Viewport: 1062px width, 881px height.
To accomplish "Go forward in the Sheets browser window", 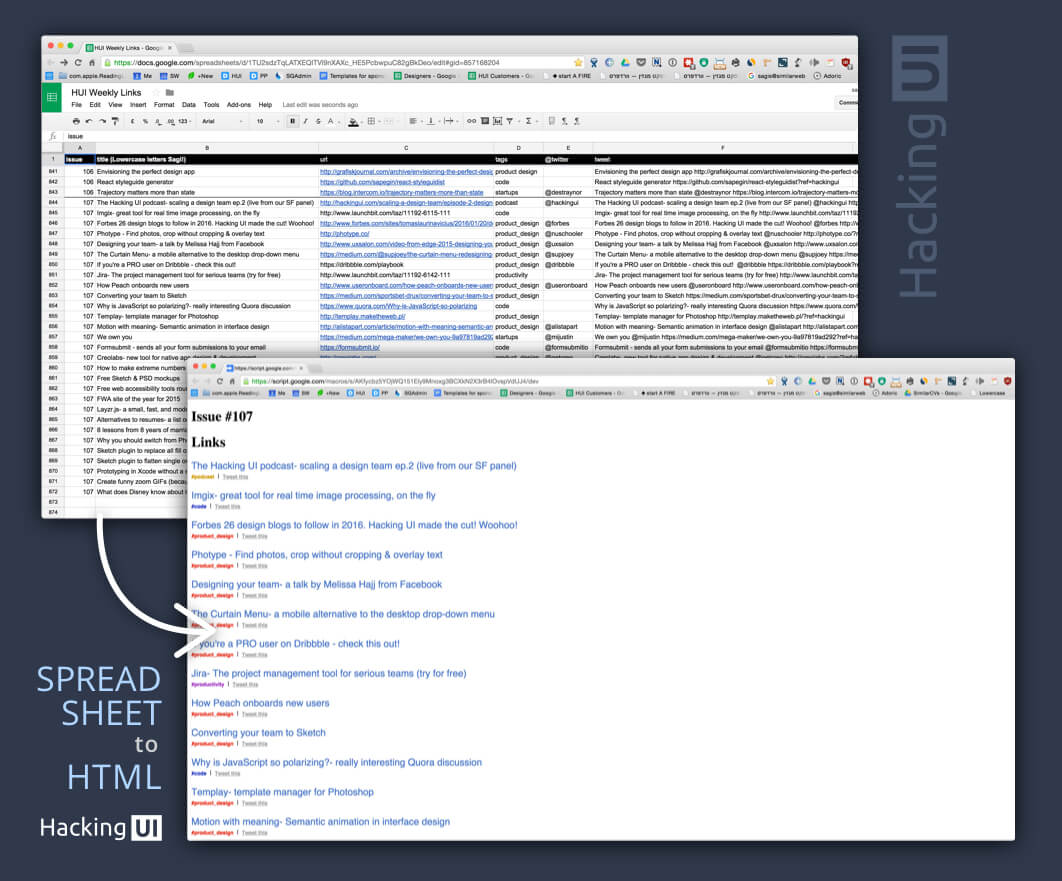I will (x=64, y=62).
